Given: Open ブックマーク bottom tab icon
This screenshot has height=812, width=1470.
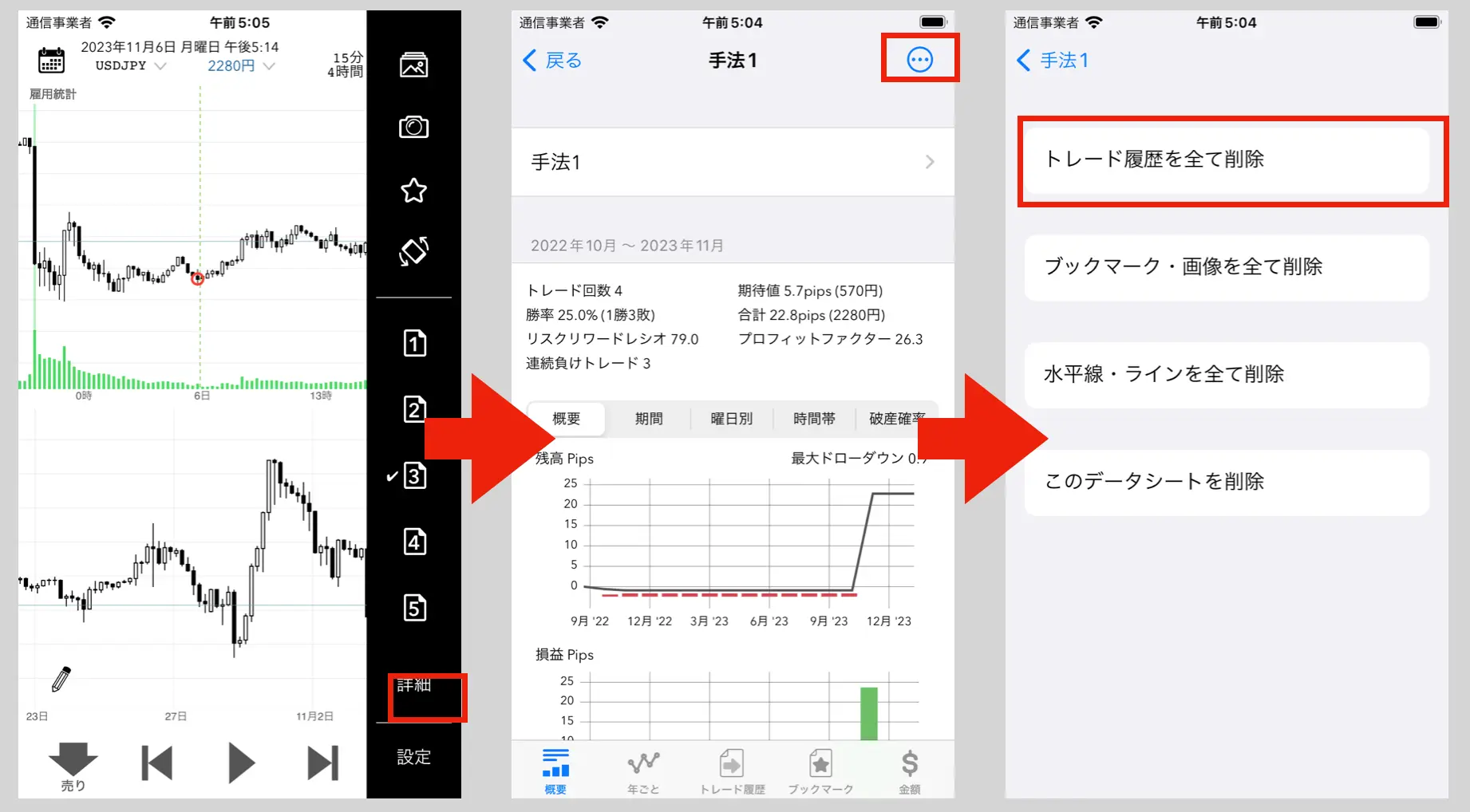Looking at the screenshot, I should click(x=820, y=771).
